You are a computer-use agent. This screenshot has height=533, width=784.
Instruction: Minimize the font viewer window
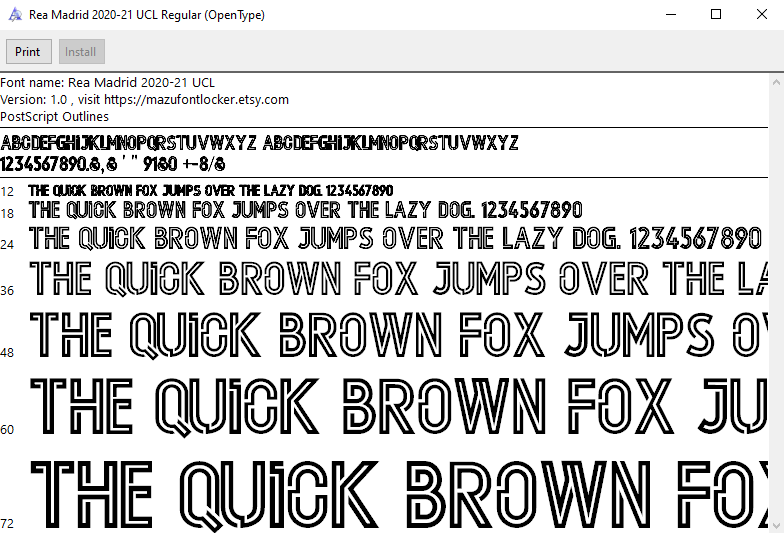pyautogui.click(x=670, y=15)
